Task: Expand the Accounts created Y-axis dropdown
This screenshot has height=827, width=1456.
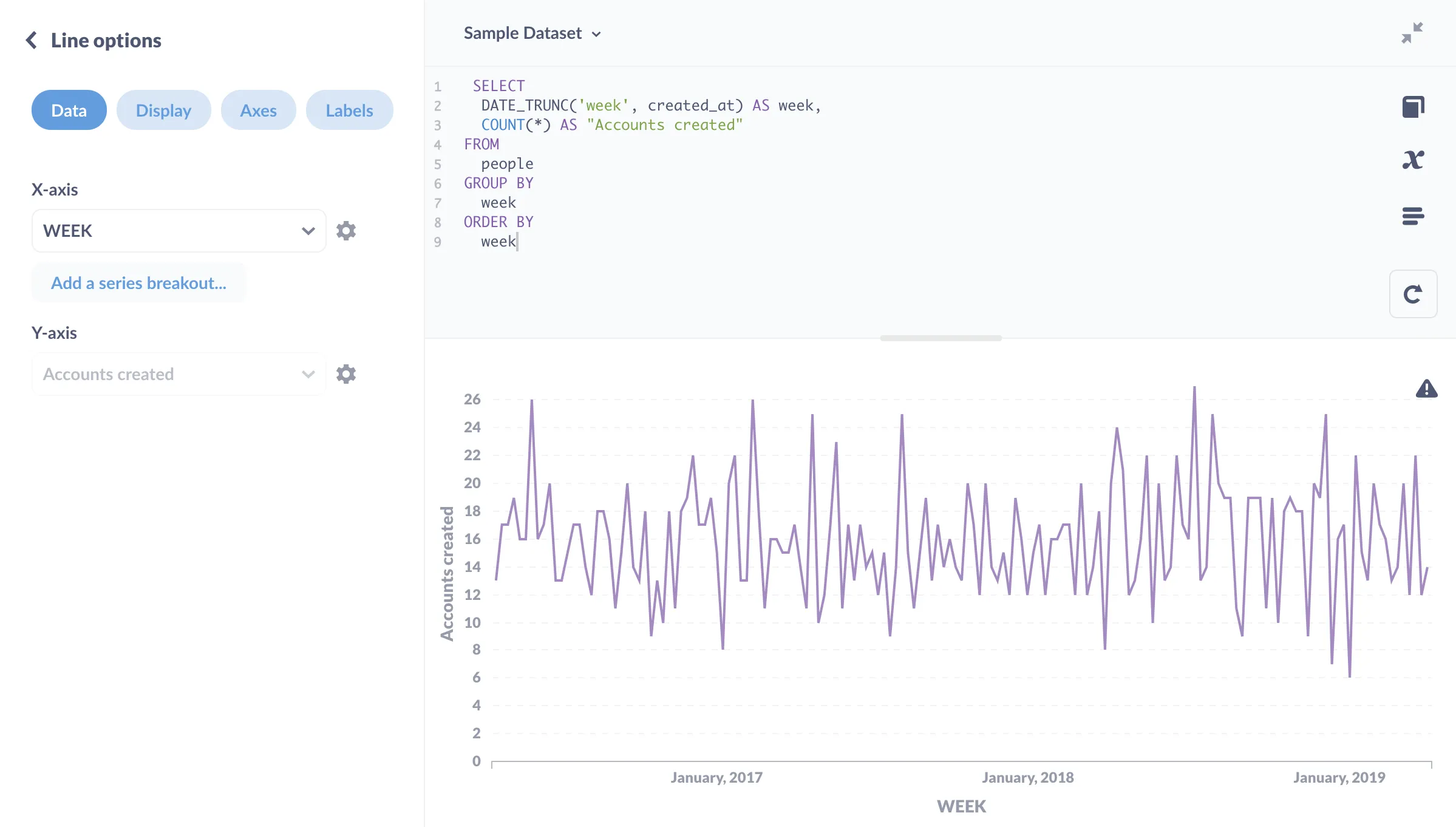Action: coord(179,374)
